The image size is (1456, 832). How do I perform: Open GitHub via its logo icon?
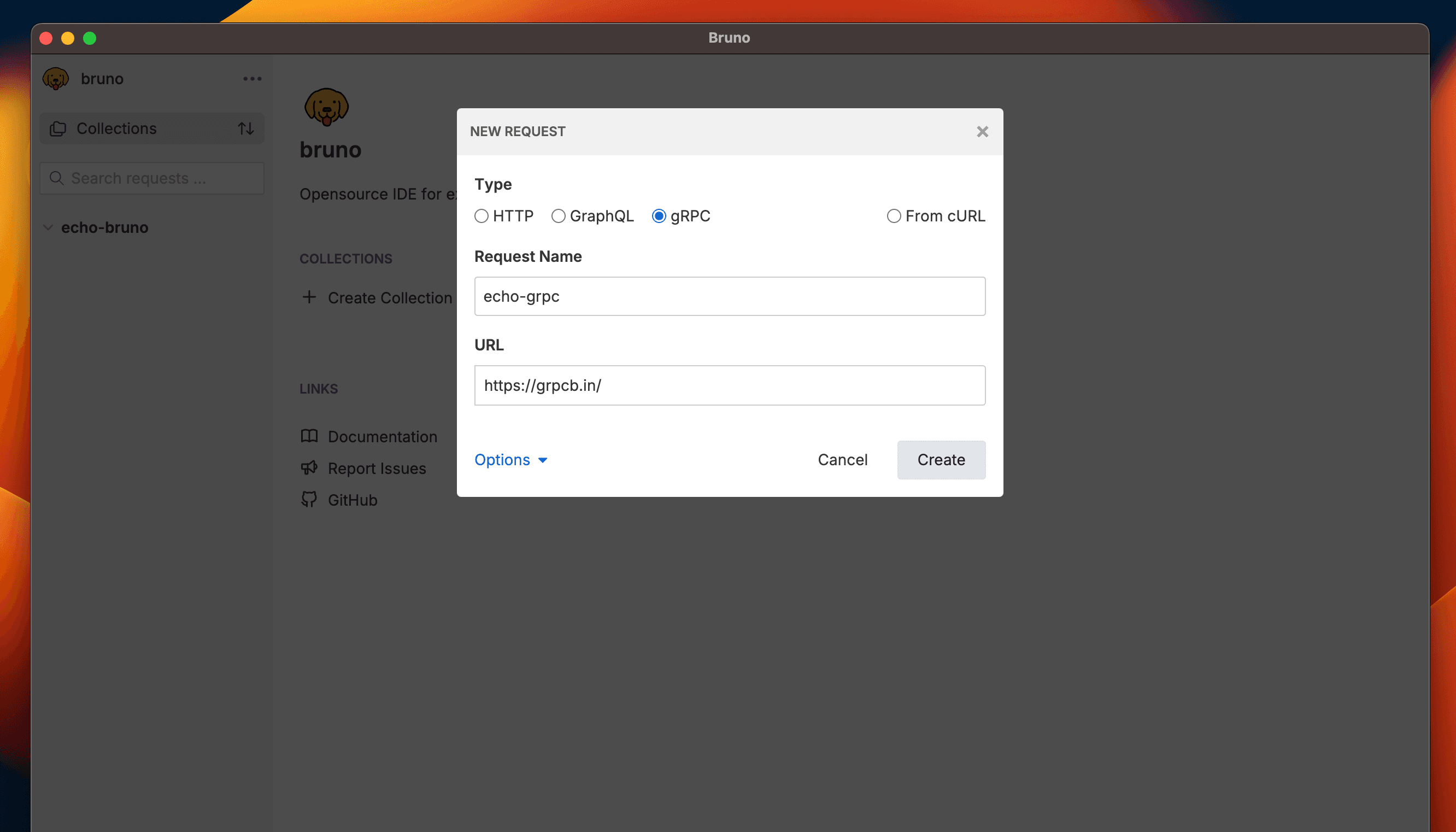(309, 499)
